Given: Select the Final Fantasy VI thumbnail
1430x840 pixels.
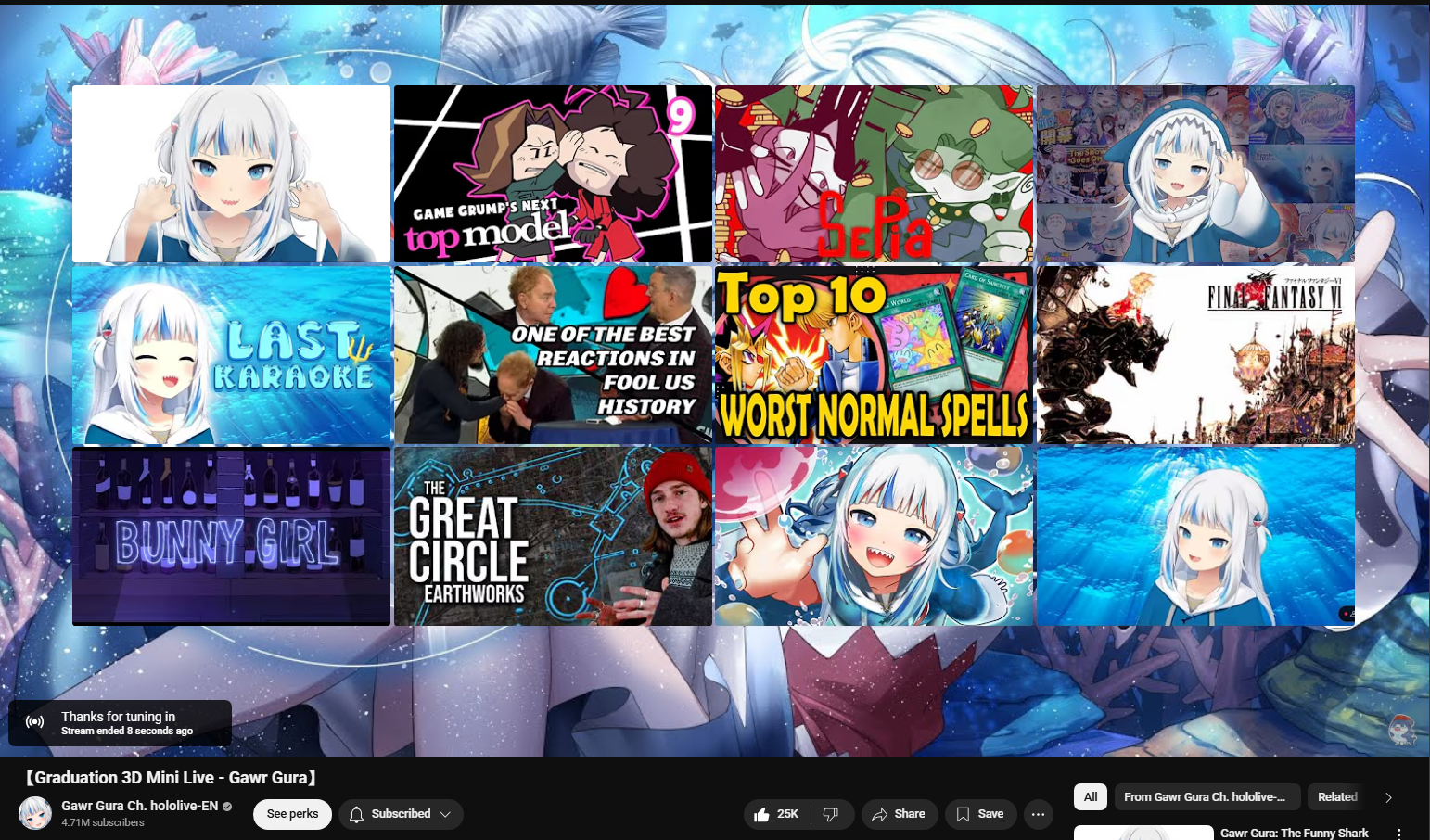Looking at the screenshot, I should click(x=1195, y=355).
